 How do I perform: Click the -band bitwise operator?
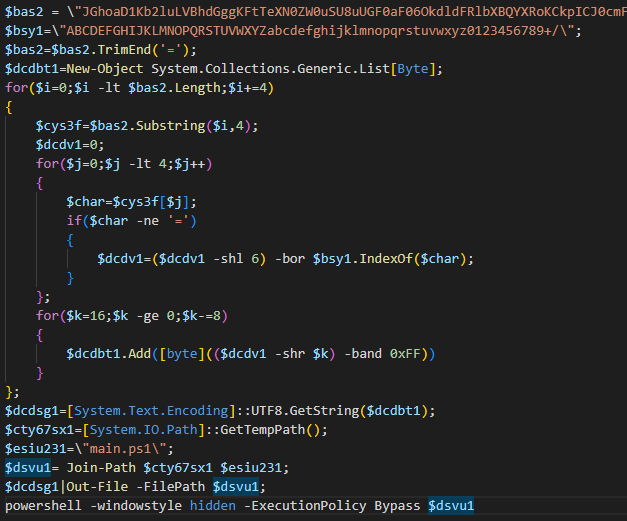pos(363,354)
